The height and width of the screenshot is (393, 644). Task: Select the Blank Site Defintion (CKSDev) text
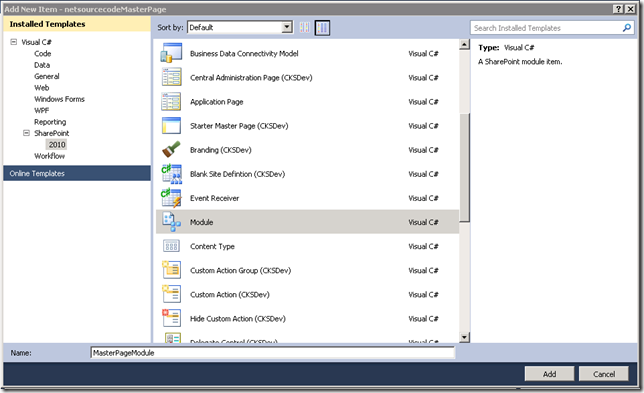coord(237,174)
